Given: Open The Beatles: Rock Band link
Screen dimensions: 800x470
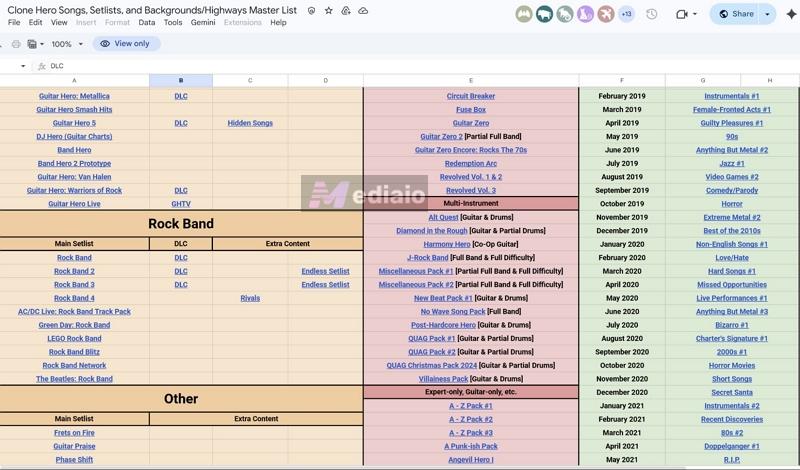Looking at the screenshot, I should point(74,379).
